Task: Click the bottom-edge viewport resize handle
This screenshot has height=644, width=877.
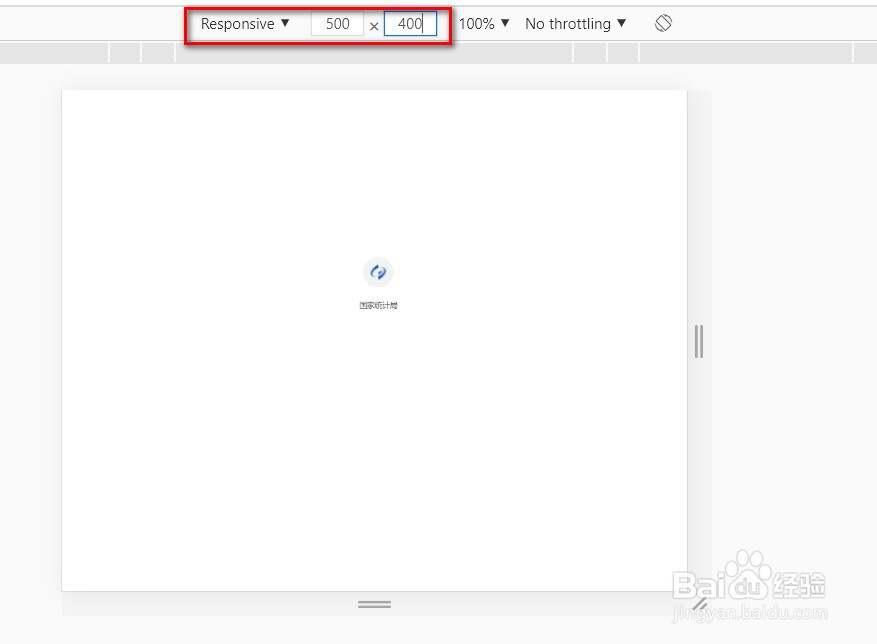Action: pyautogui.click(x=374, y=604)
